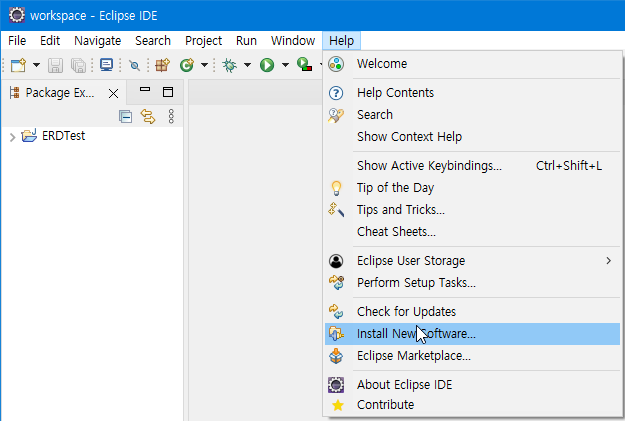Click the Eclipse title bar logo icon
The height and width of the screenshot is (421, 625).
(17, 15)
